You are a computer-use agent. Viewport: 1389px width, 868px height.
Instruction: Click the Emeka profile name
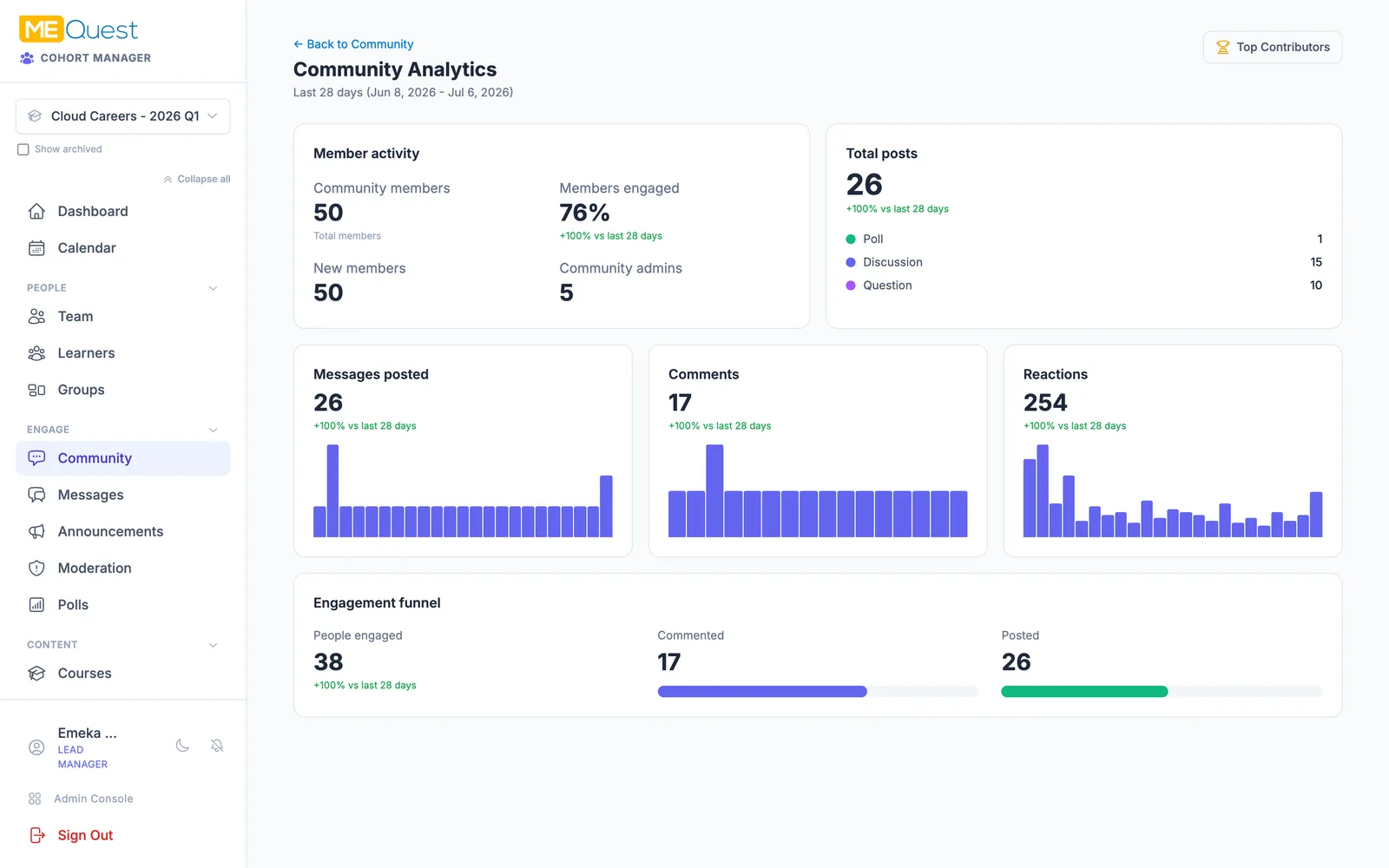87,733
